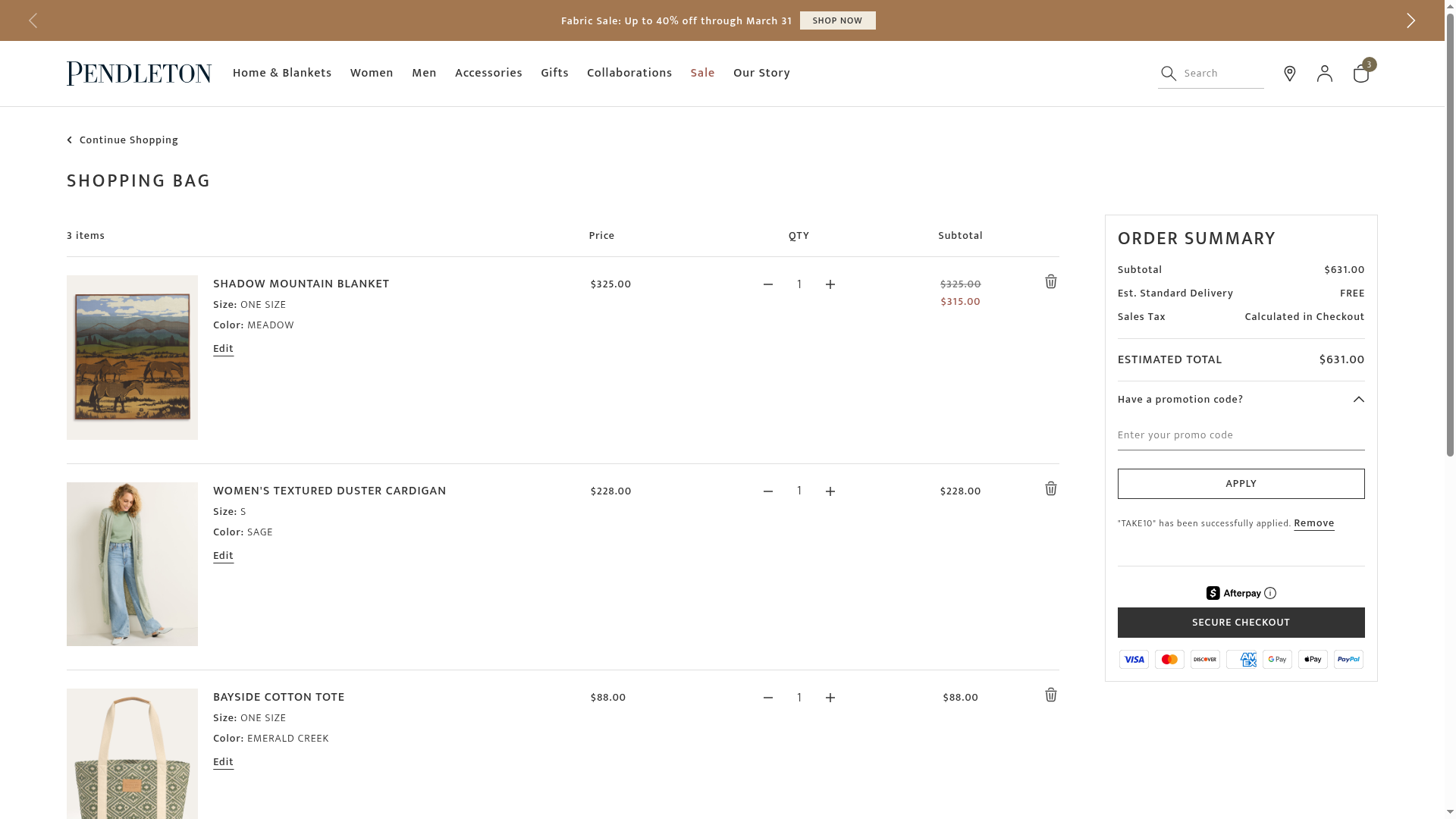Increase Shadow Mountain Blanket quantity

(830, 284)
